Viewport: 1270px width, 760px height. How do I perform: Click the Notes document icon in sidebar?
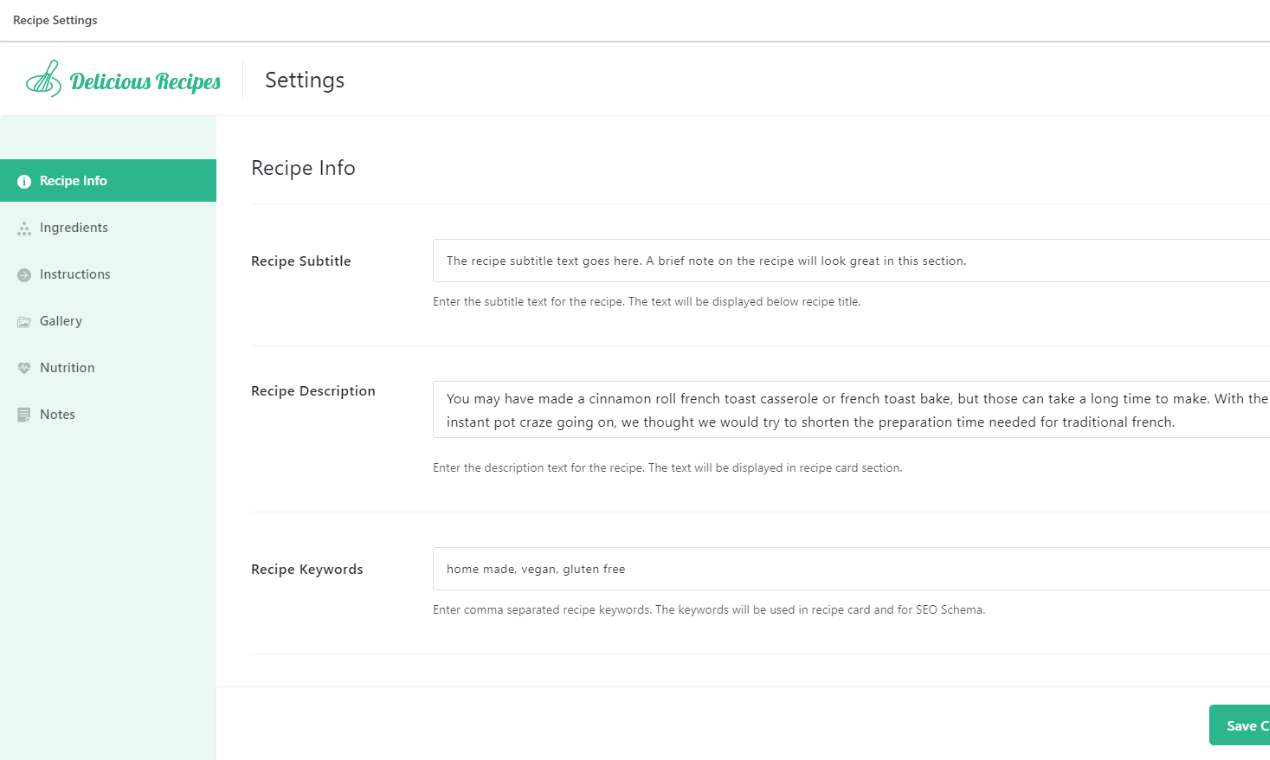coord(24,415)
